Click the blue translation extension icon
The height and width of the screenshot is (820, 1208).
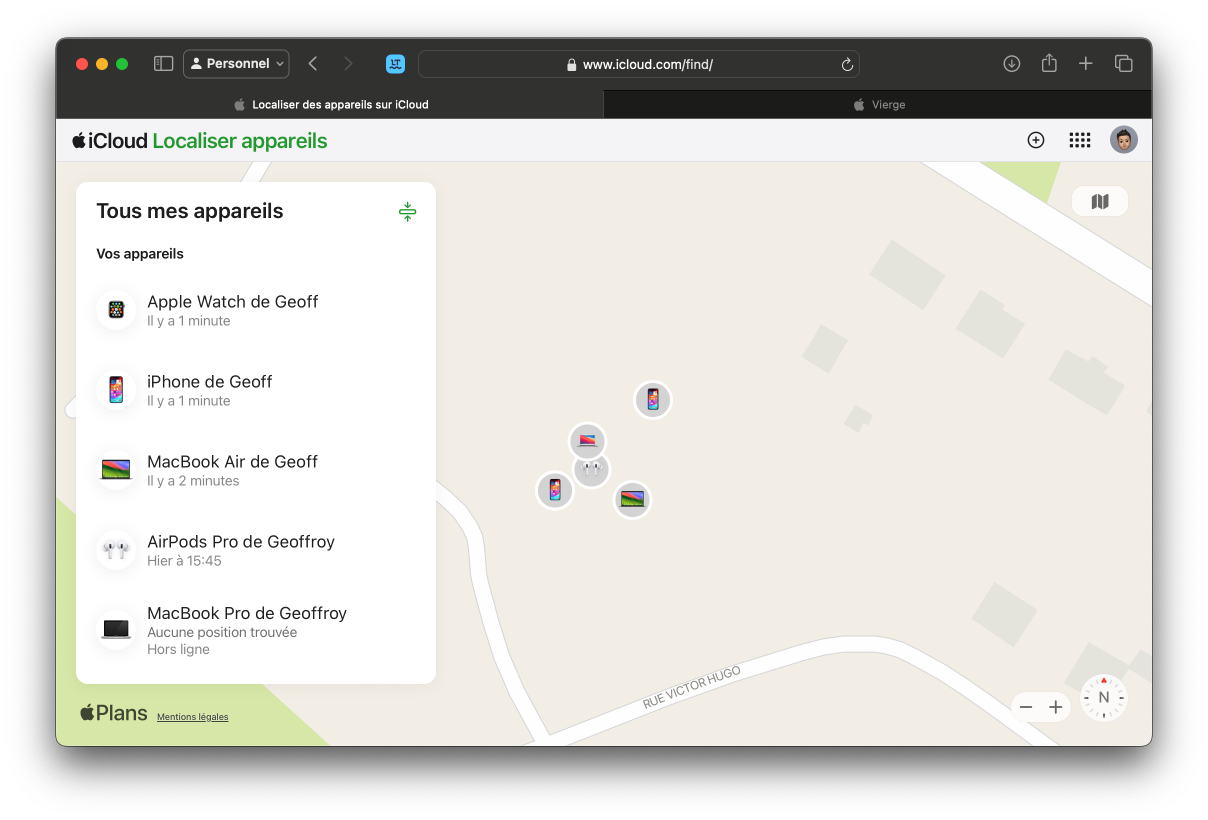click(x=395, y=64)
